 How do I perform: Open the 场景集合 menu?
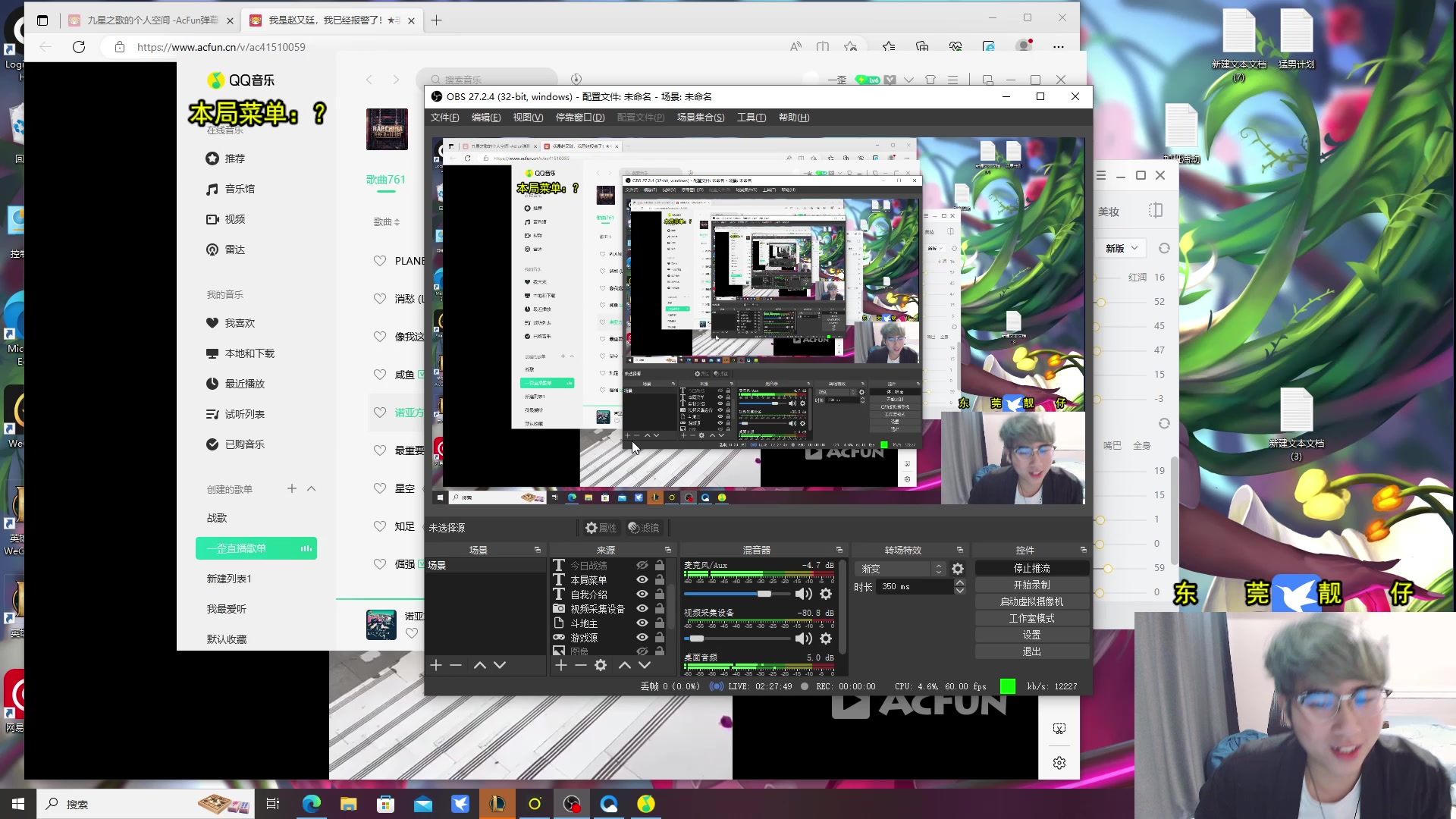700,118
